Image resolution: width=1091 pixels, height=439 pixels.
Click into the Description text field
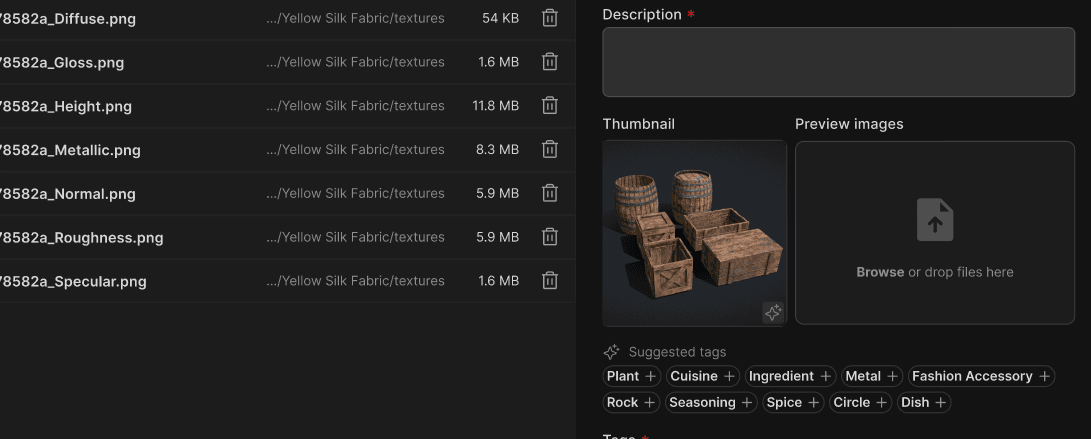(x=838, y=62)
